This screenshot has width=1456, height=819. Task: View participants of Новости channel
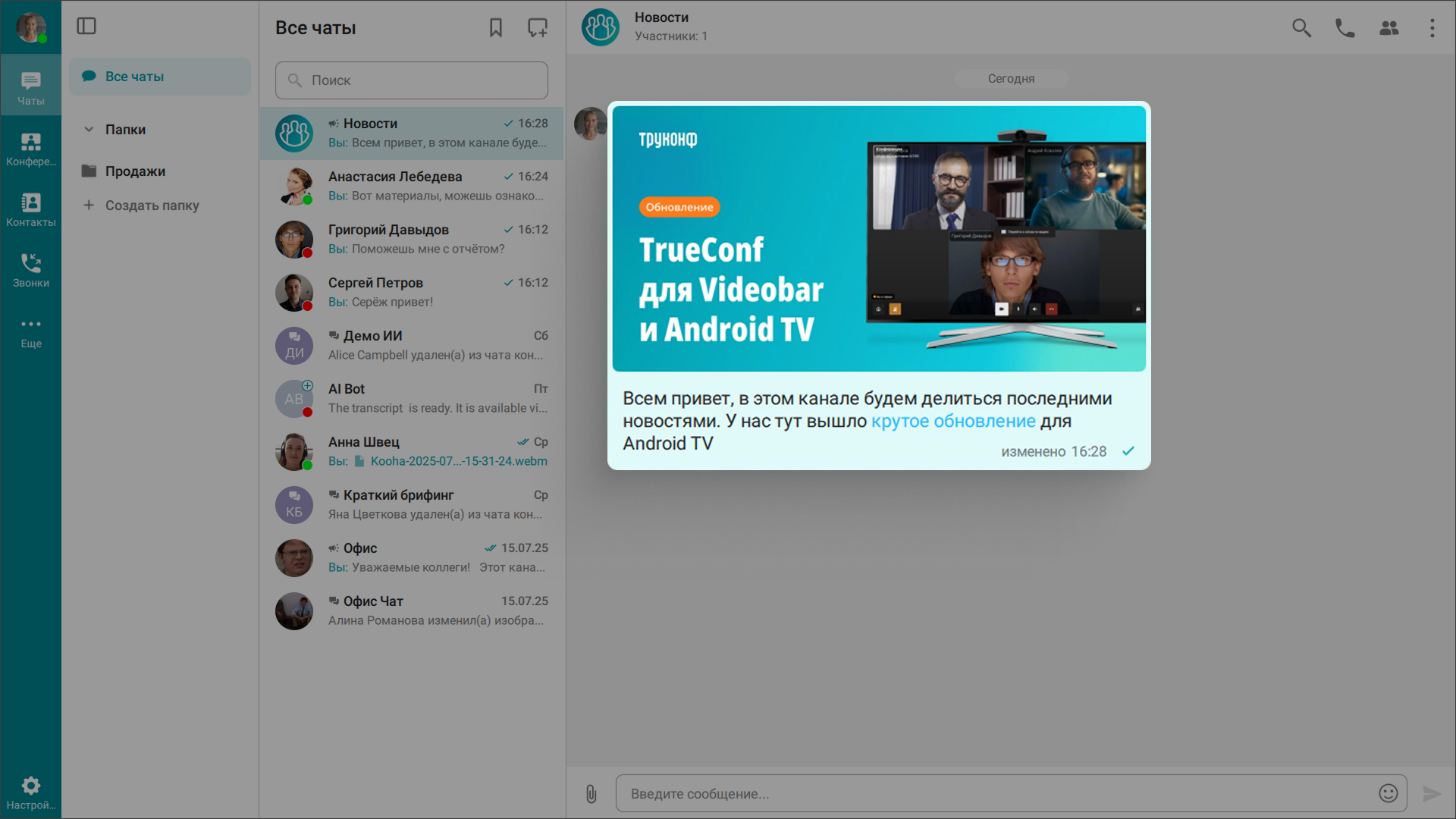pyautogui.click(x=1389, y=28)
